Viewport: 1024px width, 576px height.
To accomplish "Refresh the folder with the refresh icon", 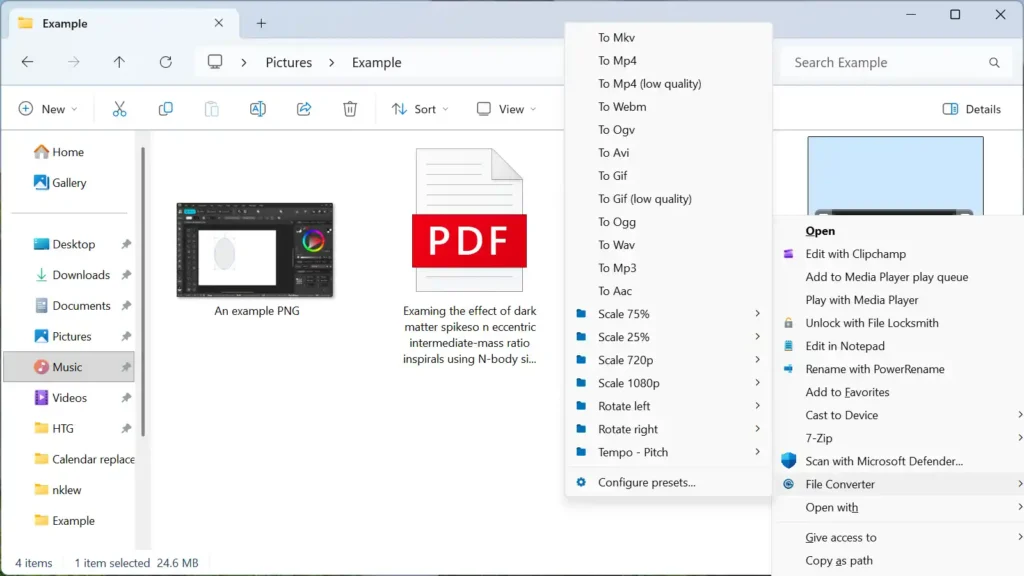I will coord(165,62).
